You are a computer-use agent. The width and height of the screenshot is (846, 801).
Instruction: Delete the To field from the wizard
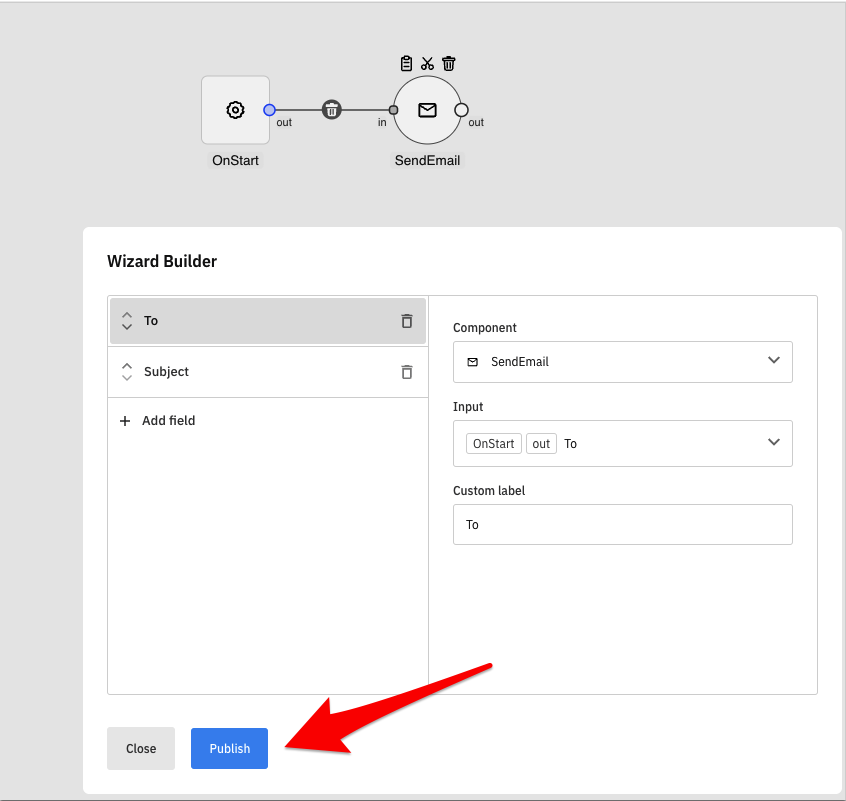pyautogui.click(x=407, y=321)
